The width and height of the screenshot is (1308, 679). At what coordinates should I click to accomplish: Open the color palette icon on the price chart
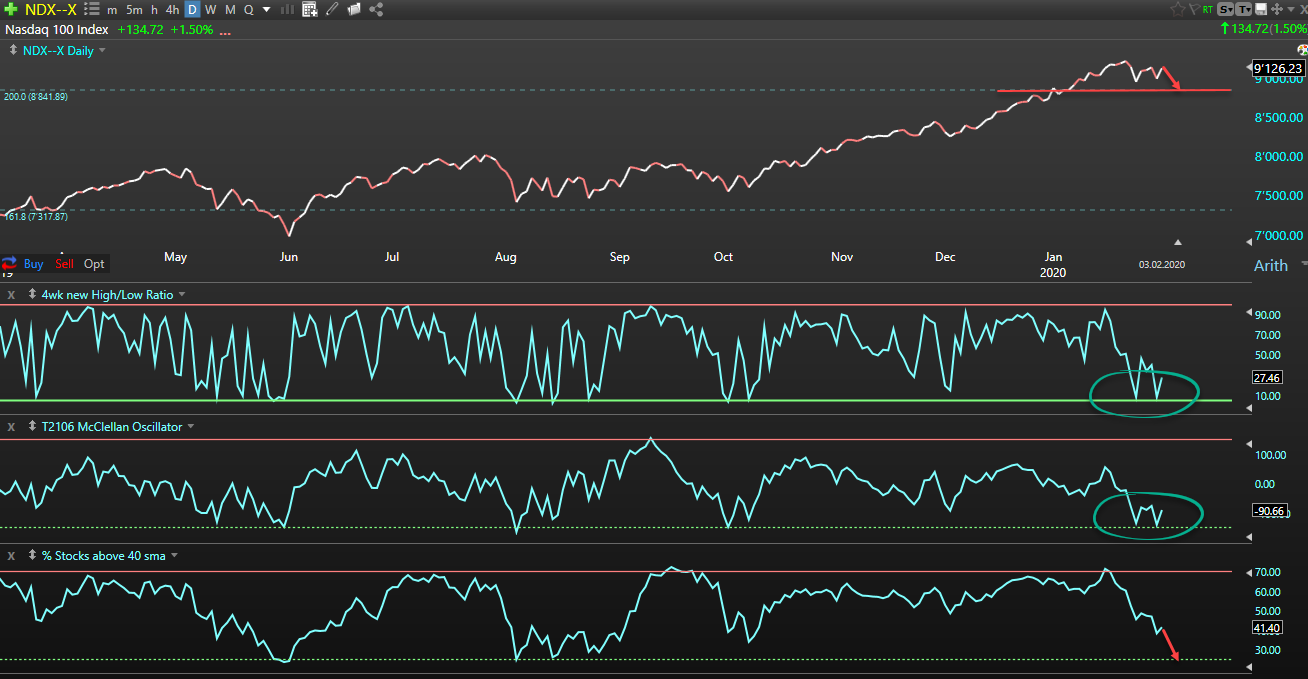tap(1302, 50)
